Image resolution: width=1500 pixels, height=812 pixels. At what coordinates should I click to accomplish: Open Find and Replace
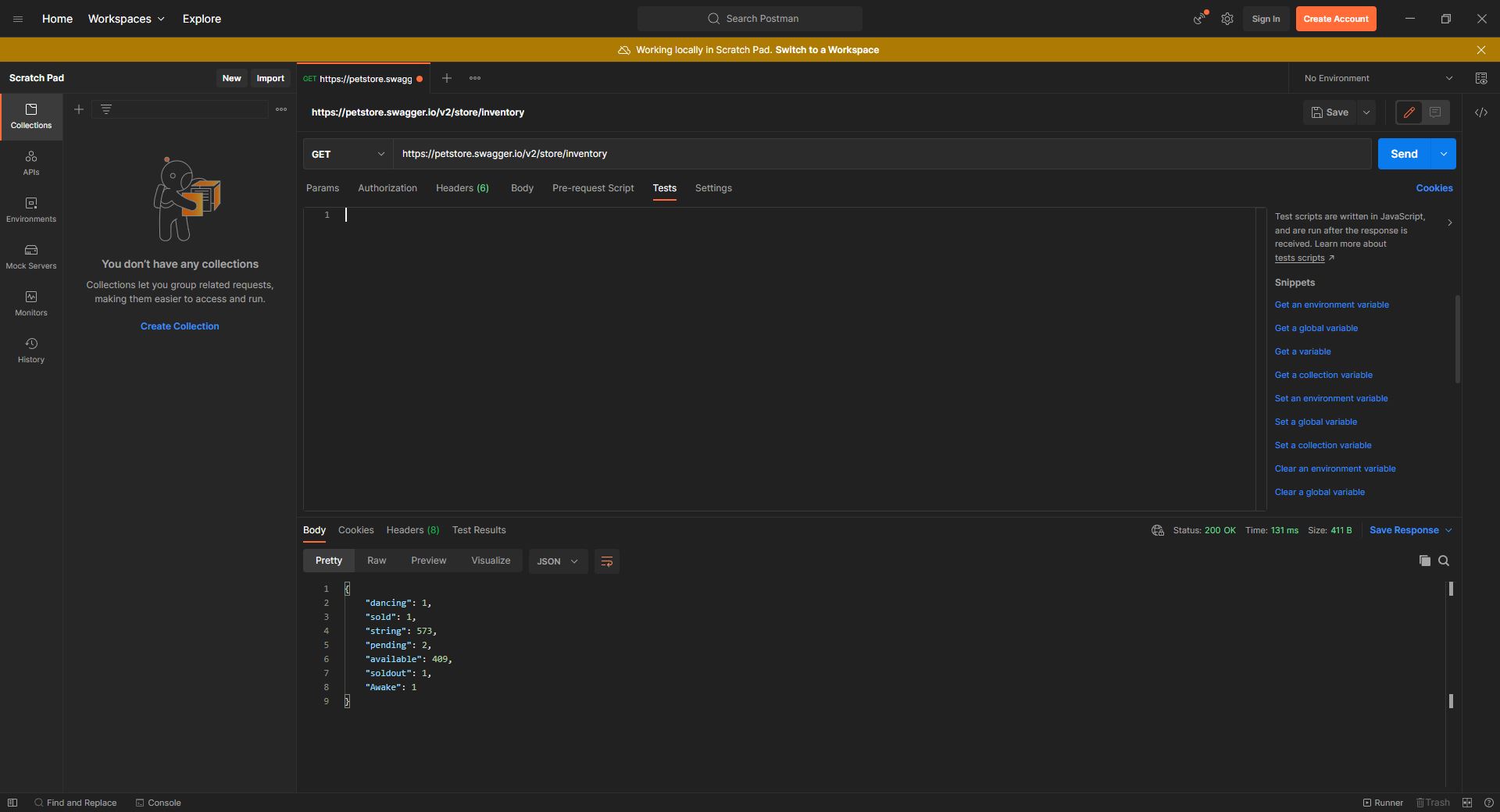(x=75, y=803)
